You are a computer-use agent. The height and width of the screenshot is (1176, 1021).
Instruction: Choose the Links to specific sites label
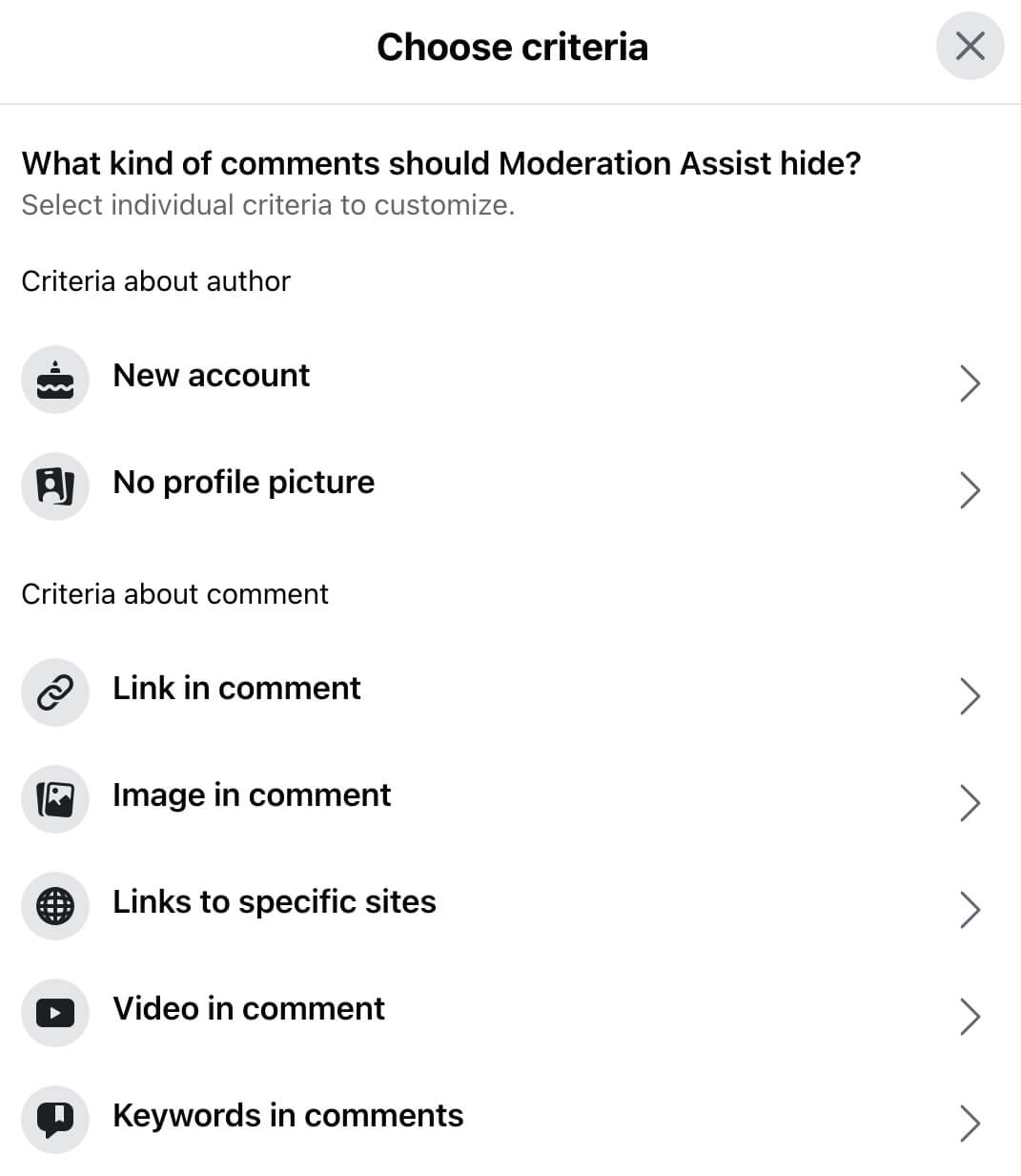[275, 902]
